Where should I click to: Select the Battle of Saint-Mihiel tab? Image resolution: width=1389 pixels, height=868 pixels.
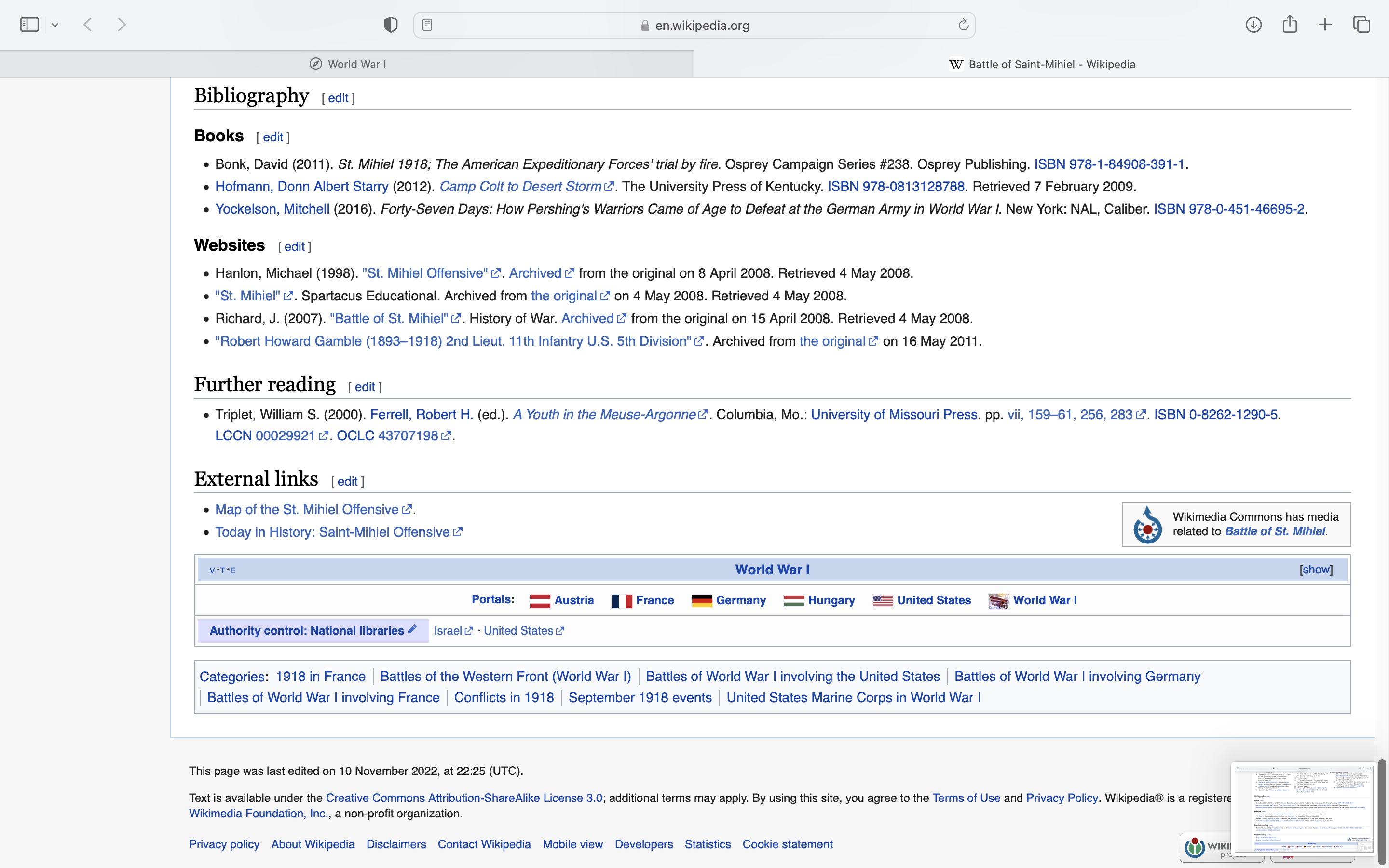tap(1041, 64)
